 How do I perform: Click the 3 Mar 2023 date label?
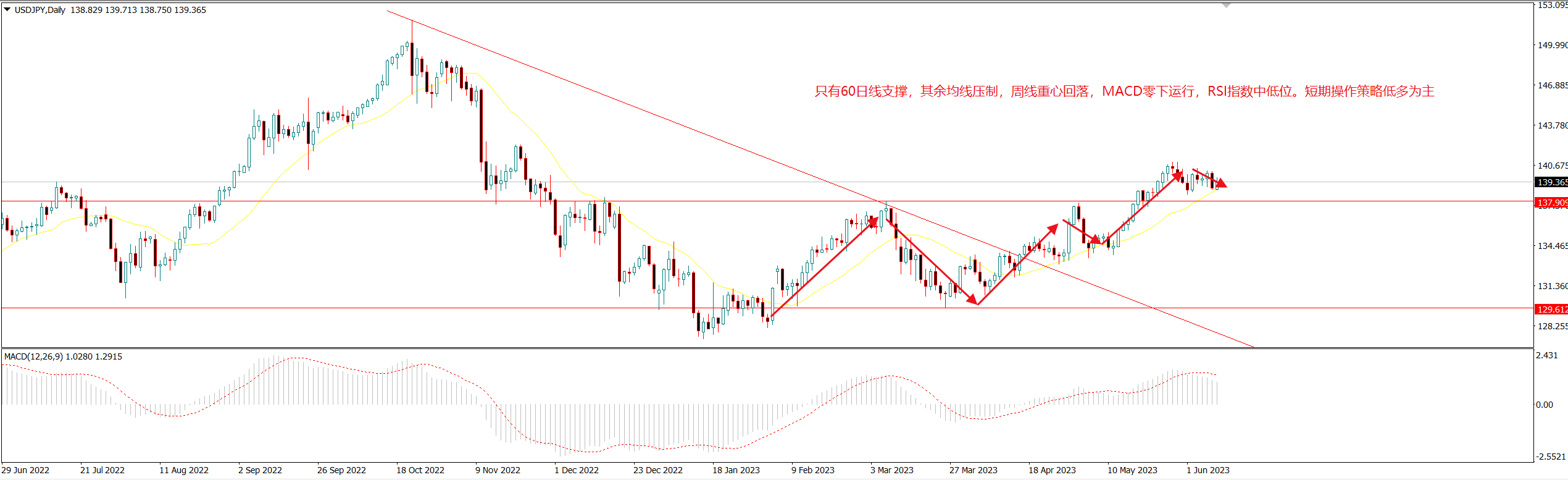pyautogui.click(x=891, y=470)
